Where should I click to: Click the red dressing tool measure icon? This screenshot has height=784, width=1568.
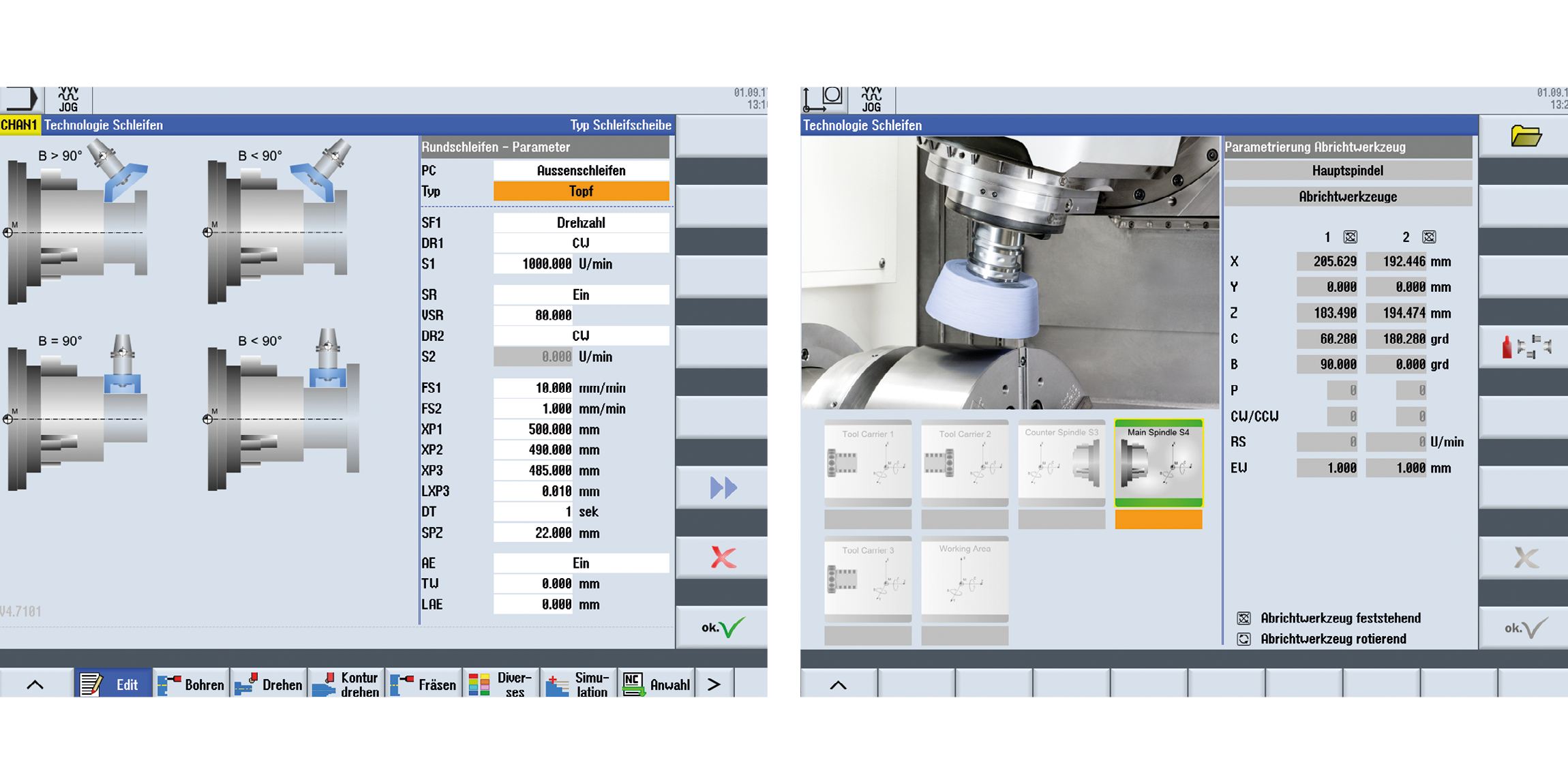coord(1526,346)
